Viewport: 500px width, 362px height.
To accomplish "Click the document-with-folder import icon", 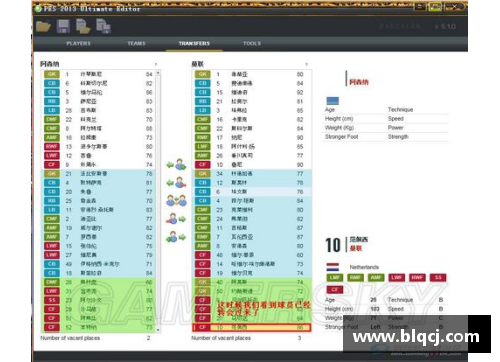I will click(83, 26).
